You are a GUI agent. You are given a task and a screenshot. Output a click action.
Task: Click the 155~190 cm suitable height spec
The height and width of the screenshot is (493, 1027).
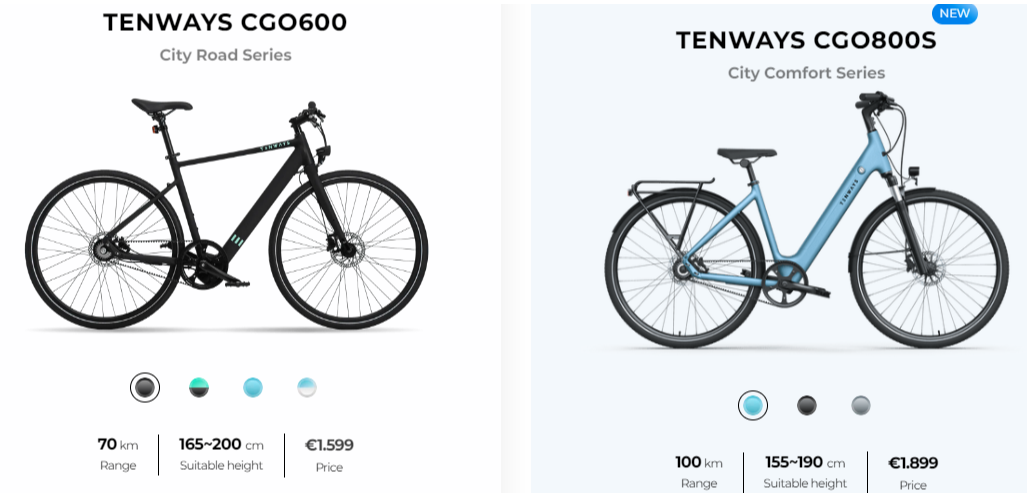click(x=805, y=463)
